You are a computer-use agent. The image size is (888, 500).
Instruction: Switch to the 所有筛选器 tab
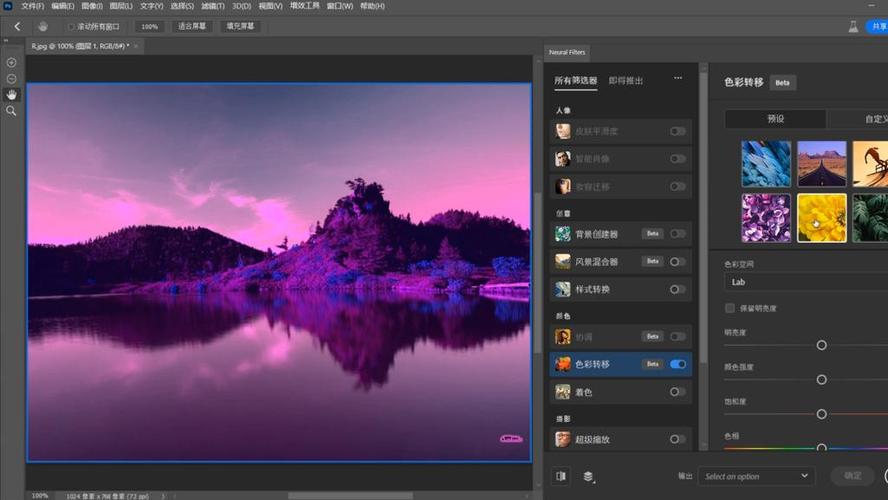point(575,80)
